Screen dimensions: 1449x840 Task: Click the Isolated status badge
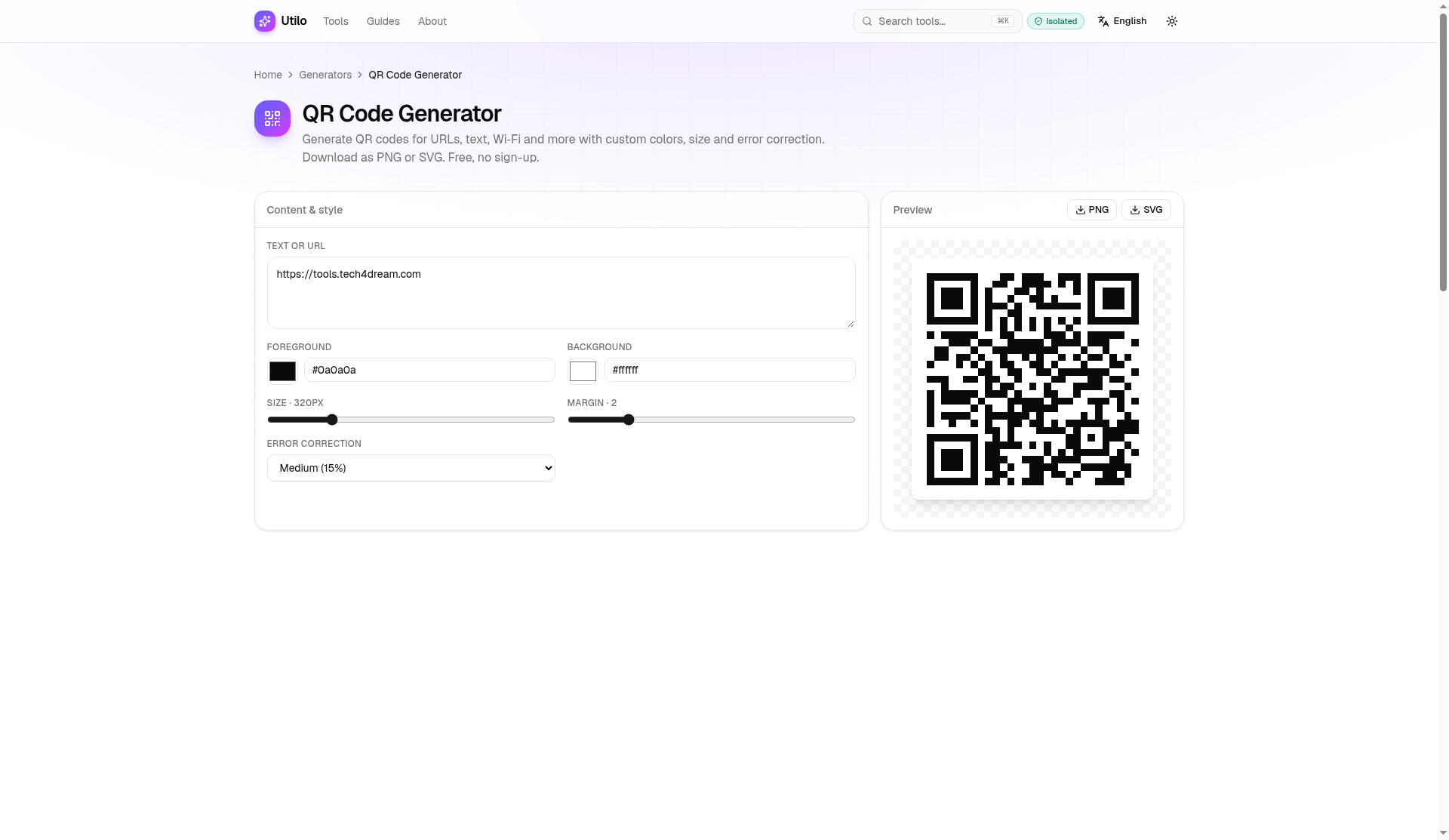(1055, 21)
